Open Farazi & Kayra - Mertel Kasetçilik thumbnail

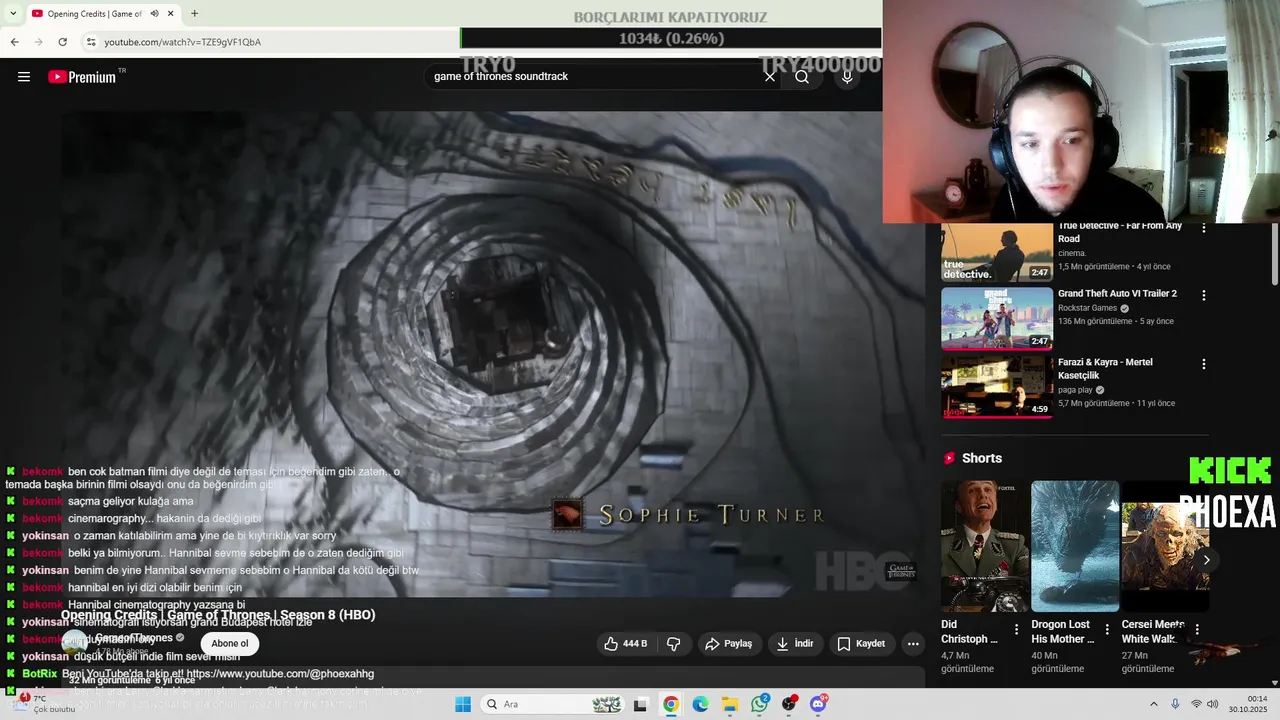pyautogui.click(x=996, y=387)
